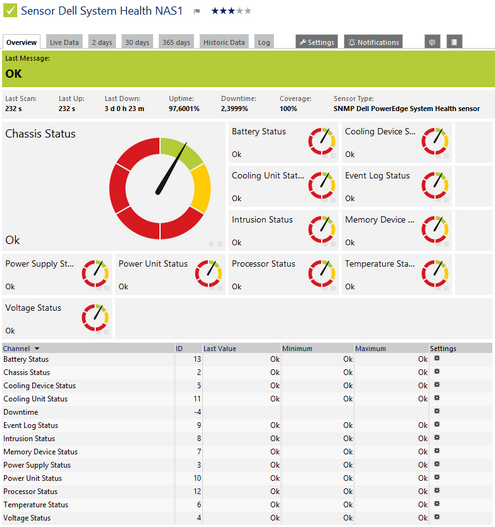Toggle the Channel column sort arrow
The height and width of the screenshot is (527, 495).
tap(37, 349)
